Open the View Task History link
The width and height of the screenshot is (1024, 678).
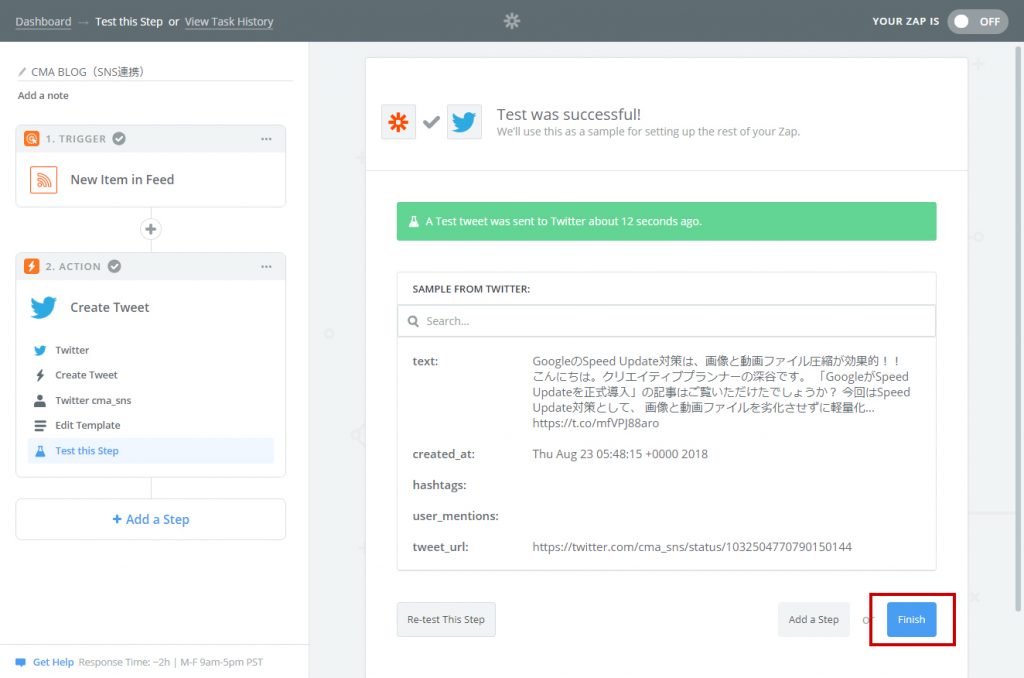click(x=229, y=21)
